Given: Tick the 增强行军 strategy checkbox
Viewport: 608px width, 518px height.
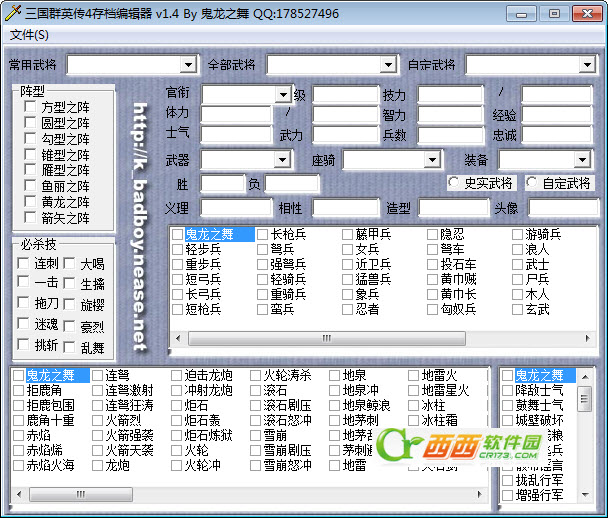Looking at the screenshot, I should [x=508, y=495].
